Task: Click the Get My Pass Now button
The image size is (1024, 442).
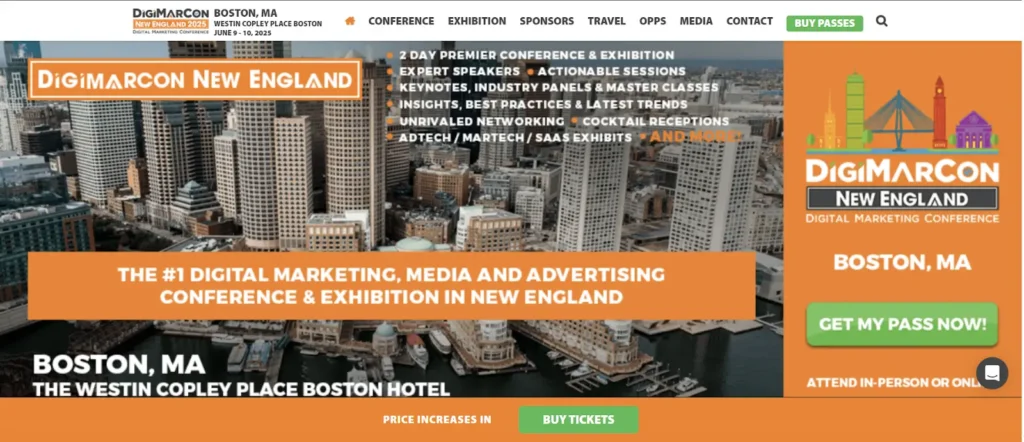Action: 903,324
